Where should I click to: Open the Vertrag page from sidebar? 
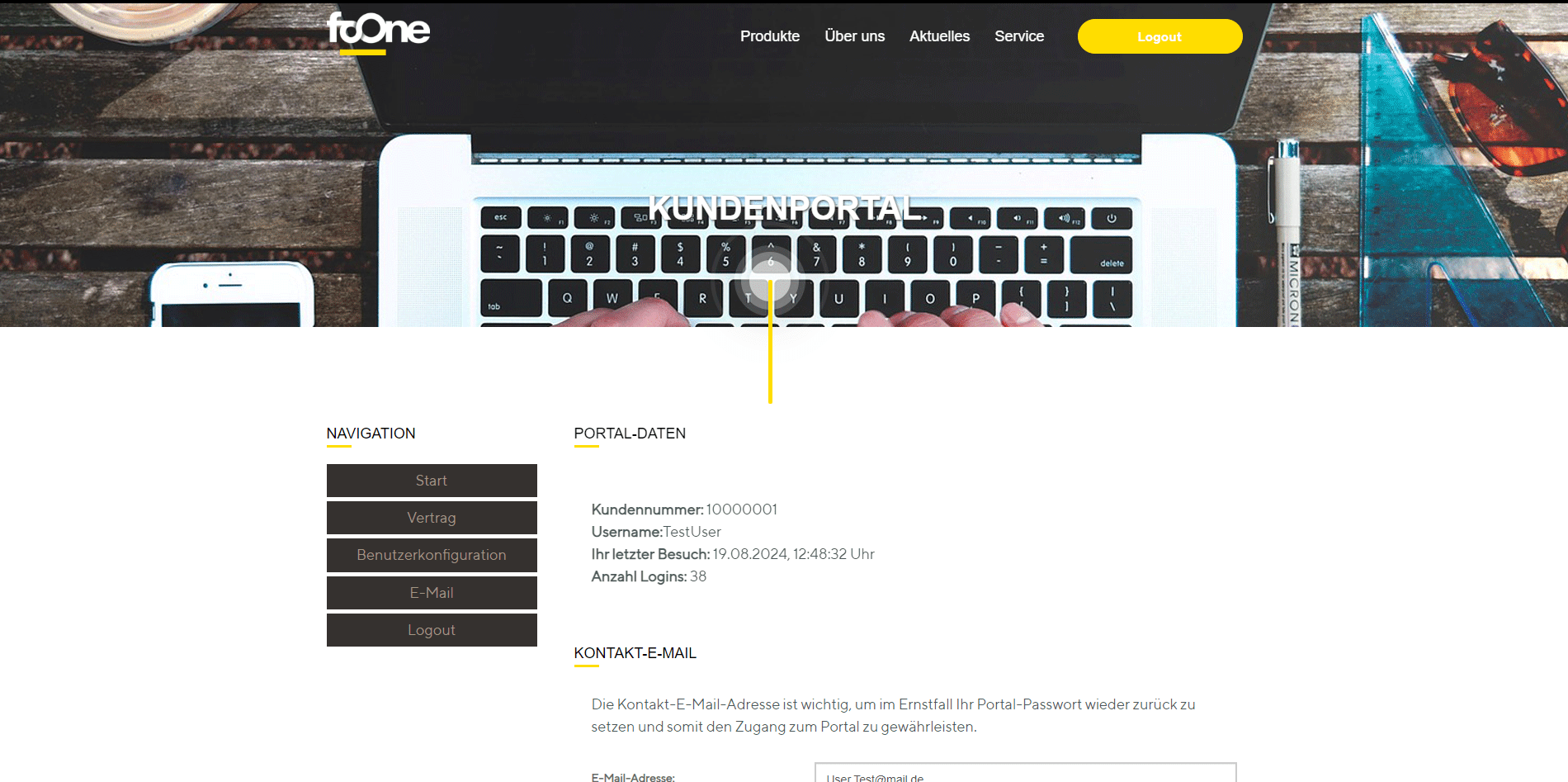tap(432, 518)
